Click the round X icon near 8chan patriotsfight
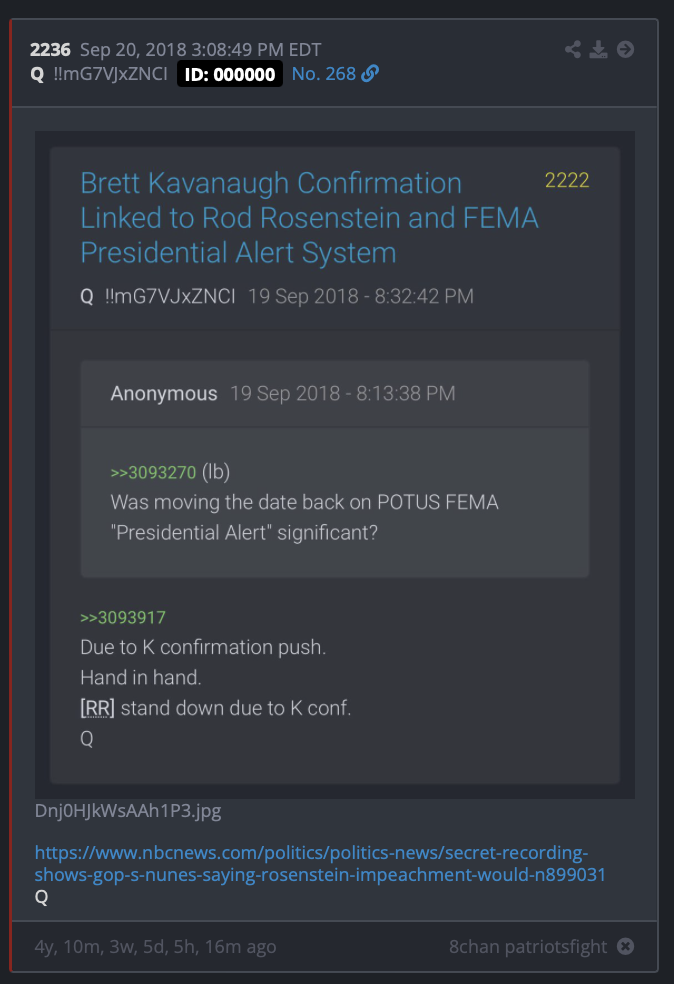The height and width of the screenshot is (984, 674). pos(625,946)
